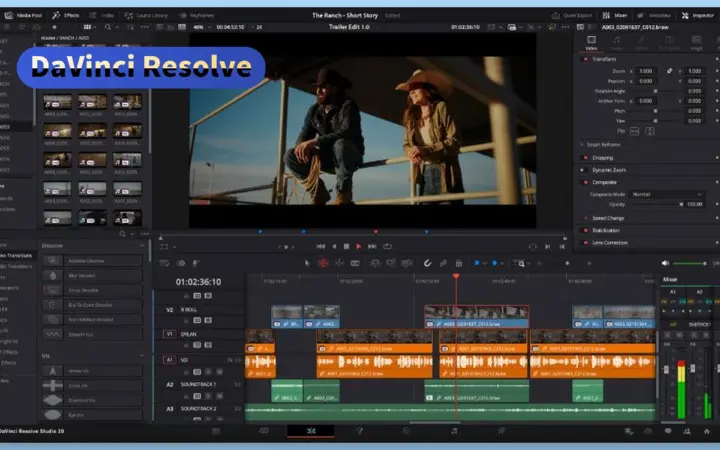
Task: Adjust the green monitor volume slider
Action: (x=690, y=263)
